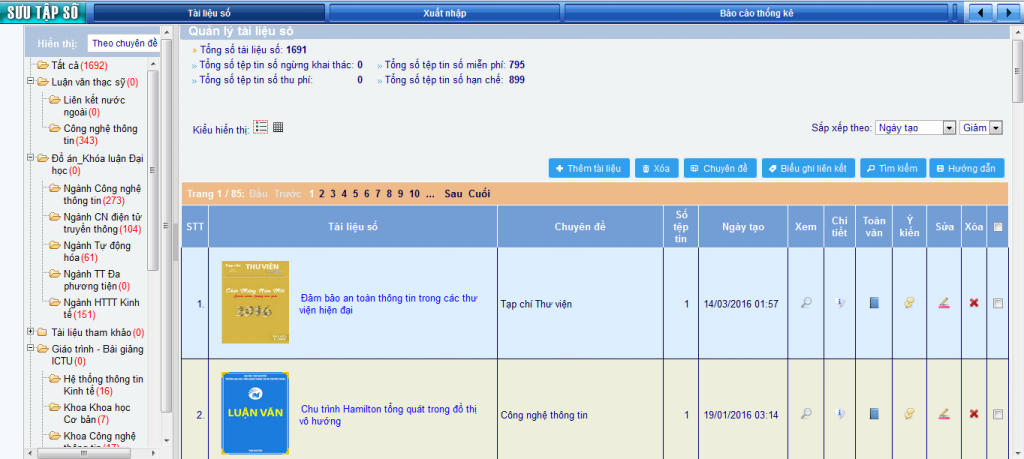Viewport: 1024px width, 459px height.
Task: Select Khoa Khoa học Cơ bản (7)
Action: tap(97, 413)
